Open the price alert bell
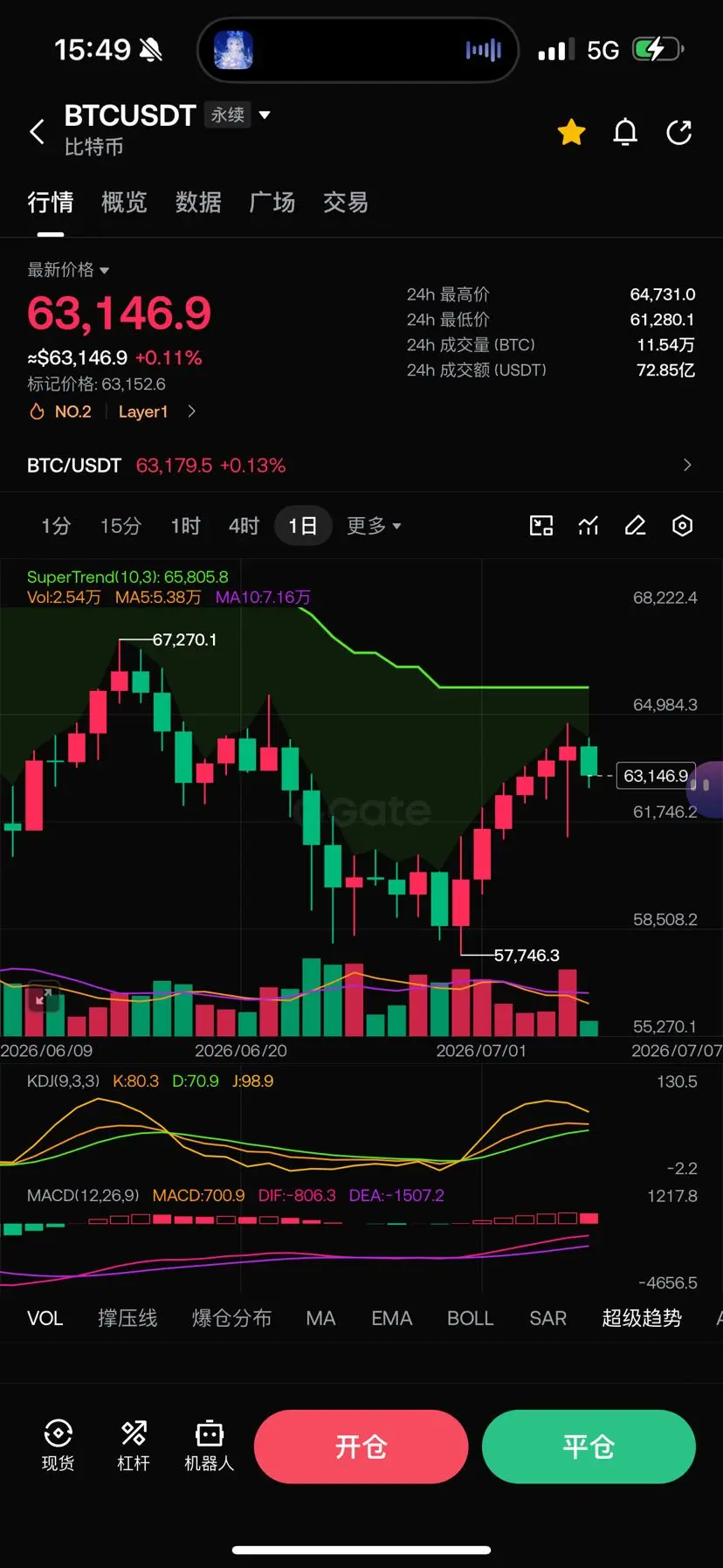Viewport: 723px width, 1568px height. [x=625, y=132]
